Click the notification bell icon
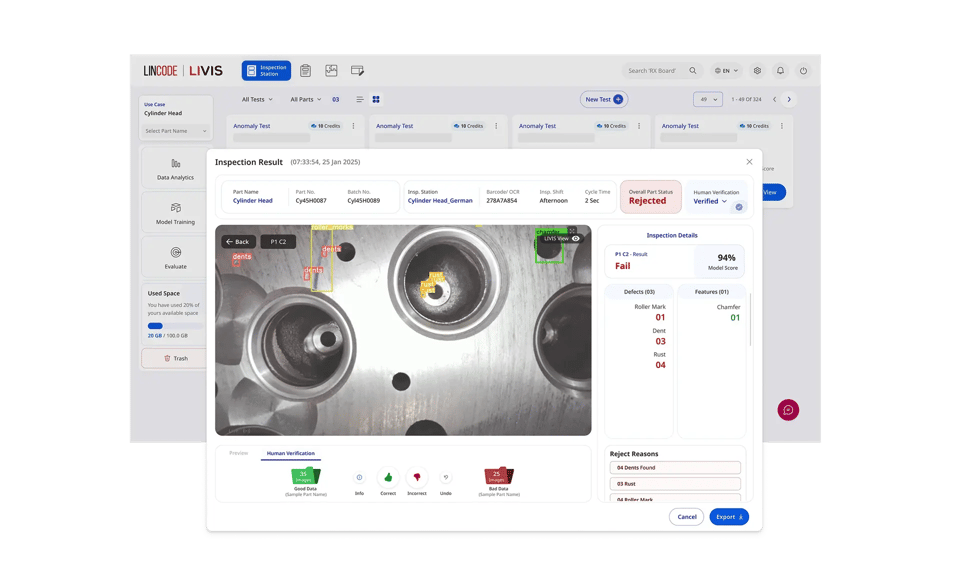 [x=780, y=71]
